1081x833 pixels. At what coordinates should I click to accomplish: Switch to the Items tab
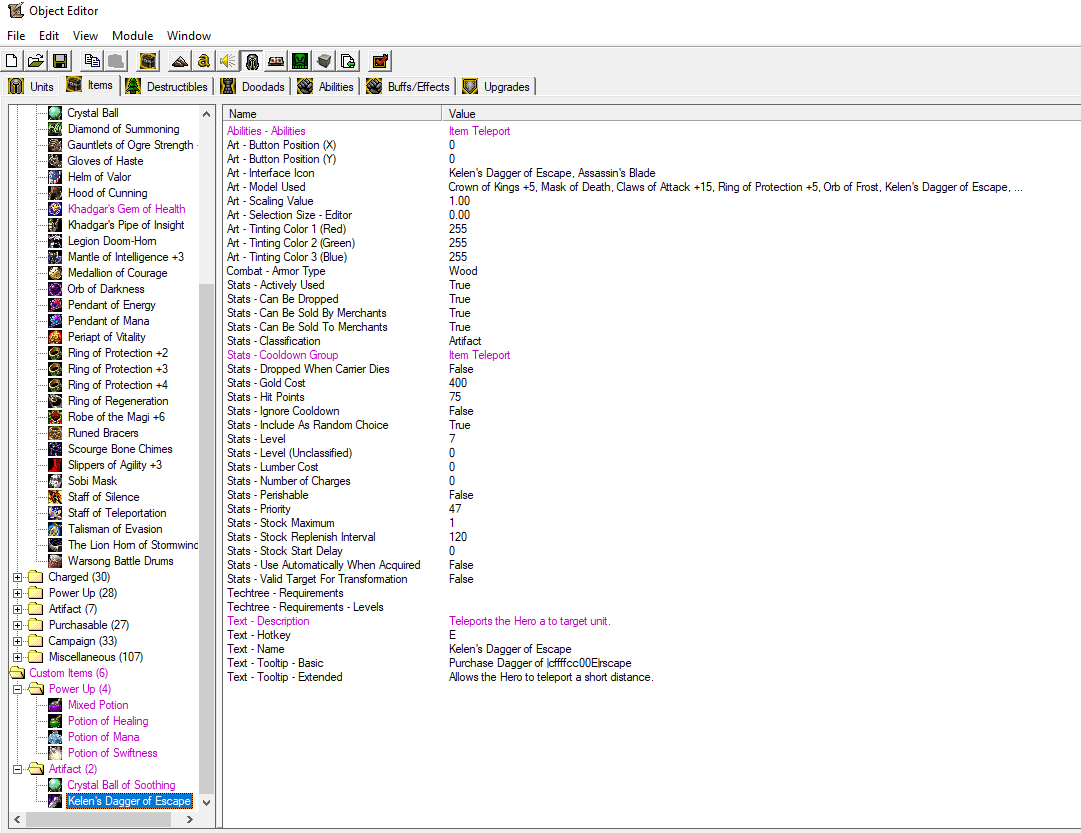(x=90, y=85)
